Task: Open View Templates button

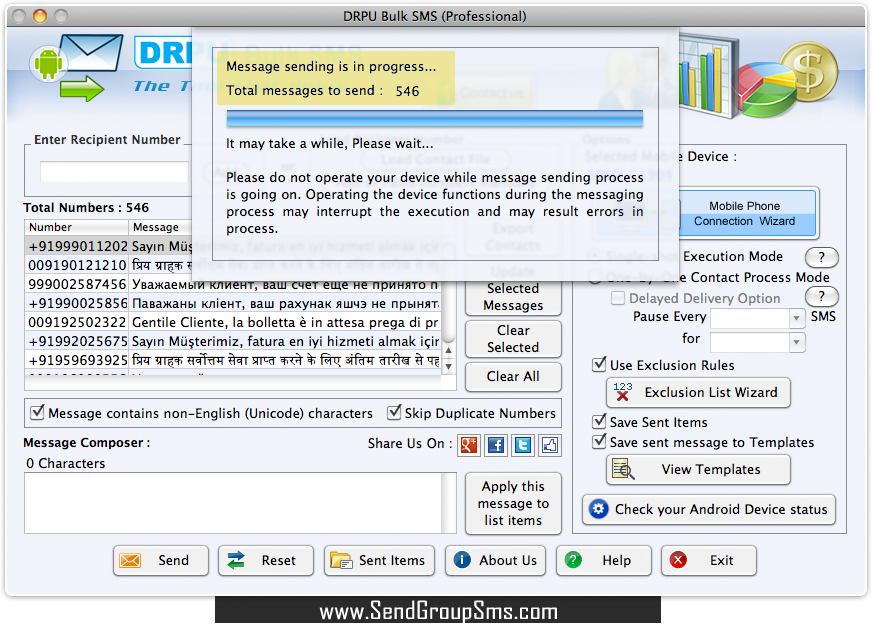Action: (x=698, y=469)
